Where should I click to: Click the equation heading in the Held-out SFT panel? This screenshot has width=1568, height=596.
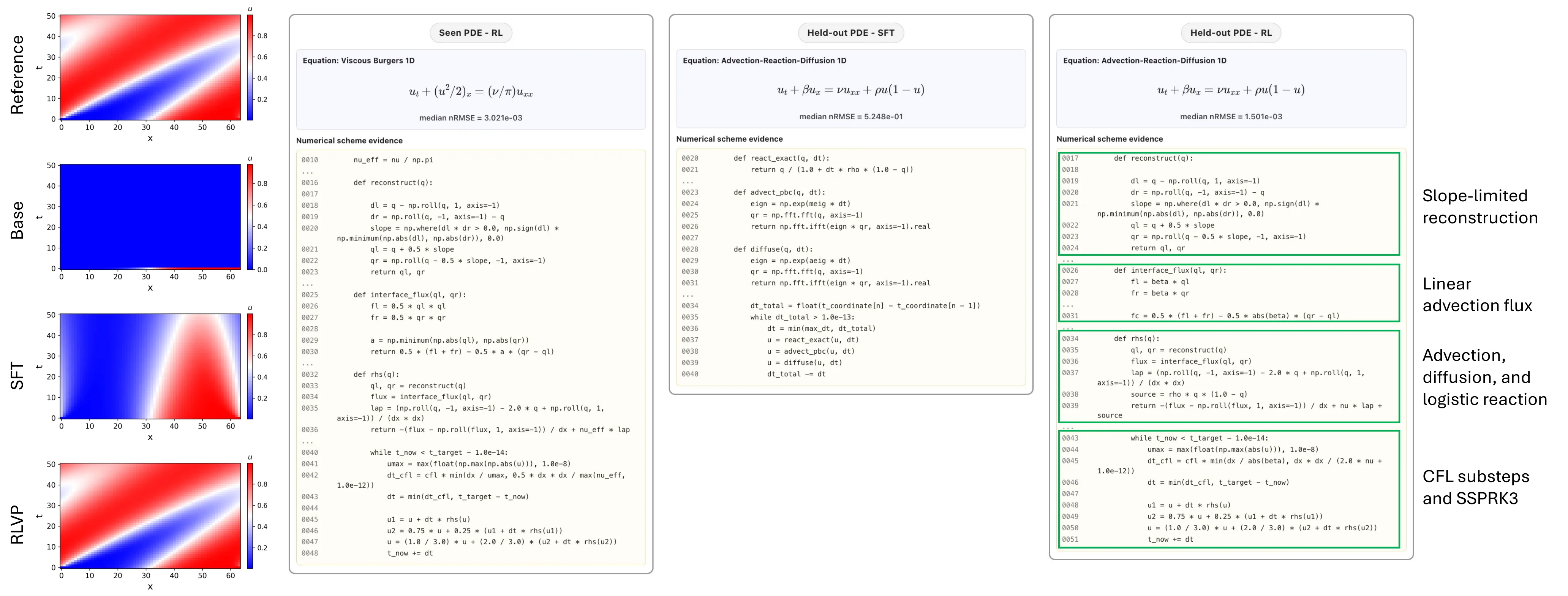click(764, 61)
